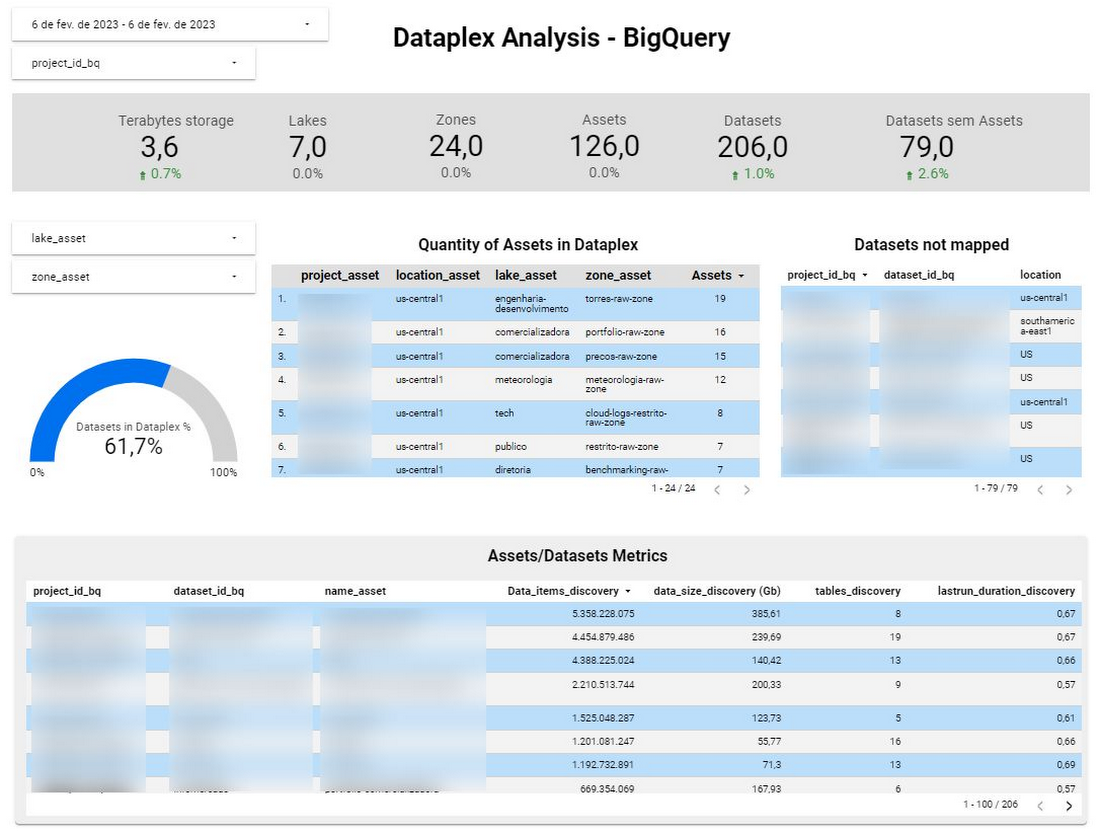1100x836 pixels.
Task: Click the project_asset column header
Action: [x=340, y=276]
